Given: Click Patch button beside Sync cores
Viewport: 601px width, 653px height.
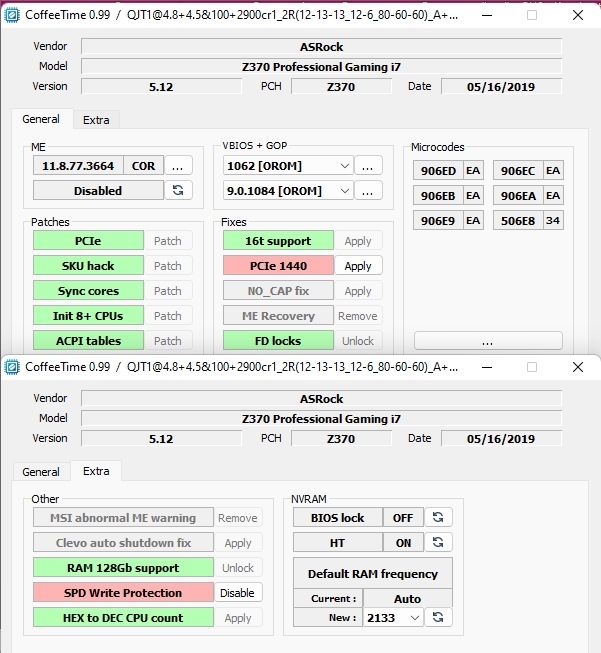Looking at the screenshot, I should click(168, 291).
